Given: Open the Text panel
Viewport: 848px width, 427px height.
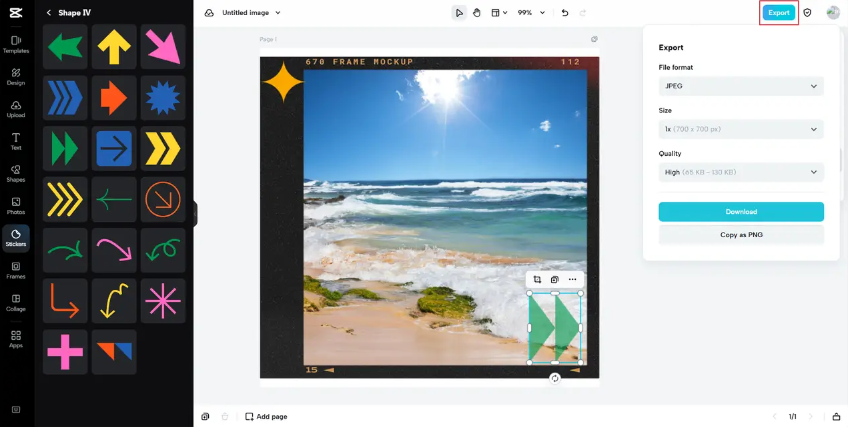Looking at the screenshot, I should [x=16, y=141].
